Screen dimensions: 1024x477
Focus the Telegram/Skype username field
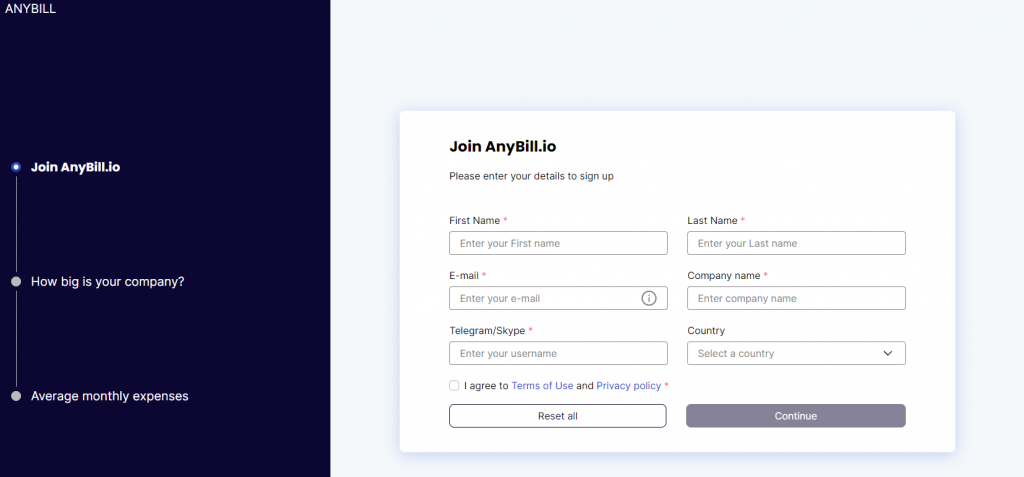(x=558, y=353)
